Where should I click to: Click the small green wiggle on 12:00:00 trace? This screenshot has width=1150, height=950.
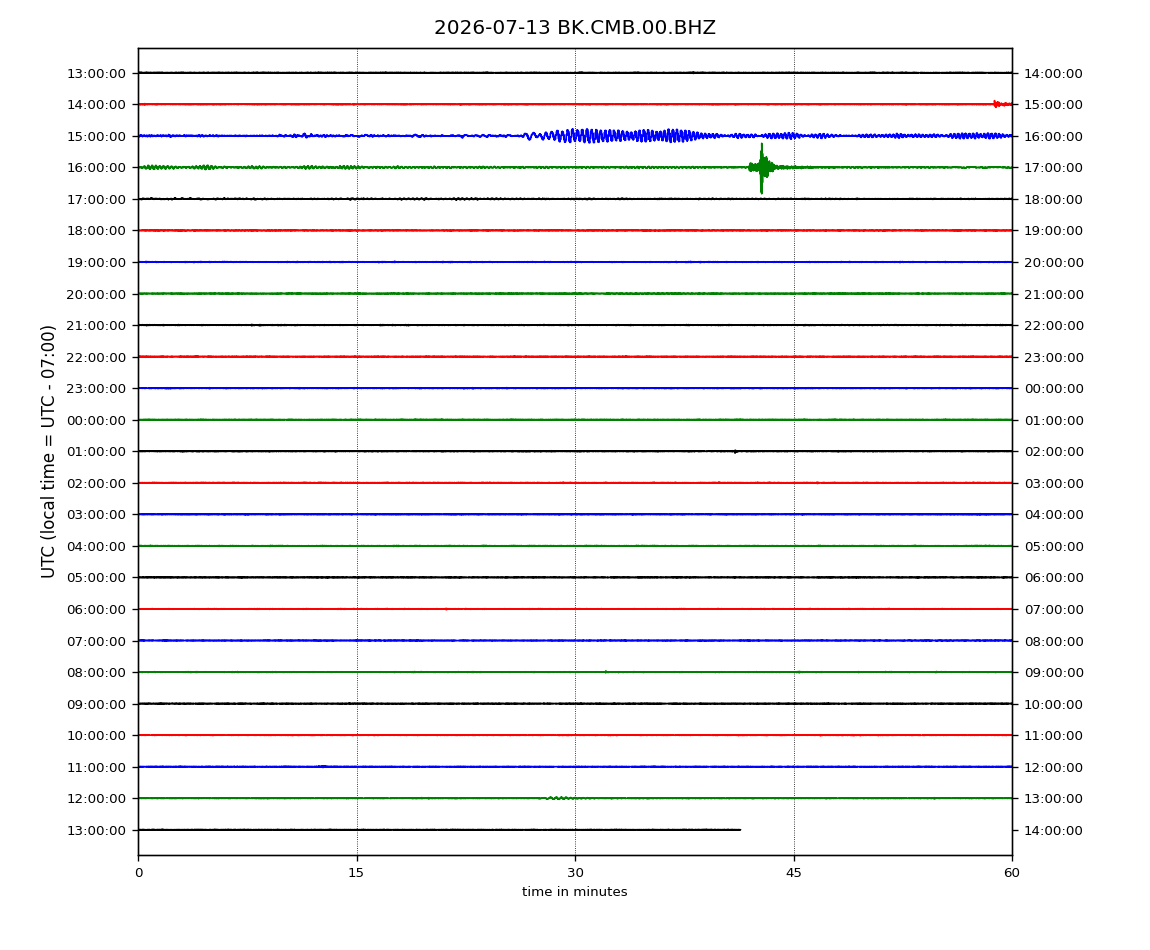(x=560, y=798)
